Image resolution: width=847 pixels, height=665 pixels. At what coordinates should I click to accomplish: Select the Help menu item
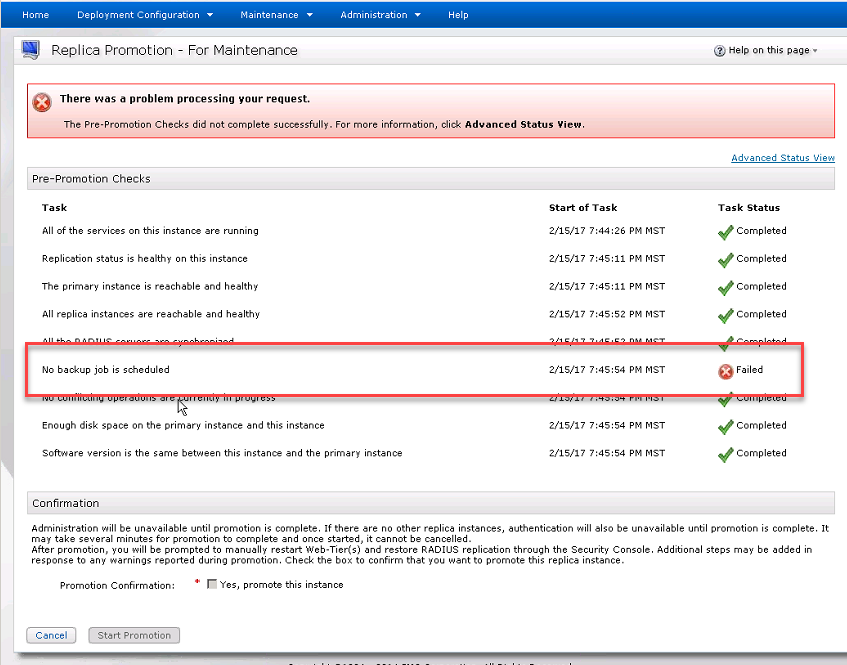tap(458, 15)
